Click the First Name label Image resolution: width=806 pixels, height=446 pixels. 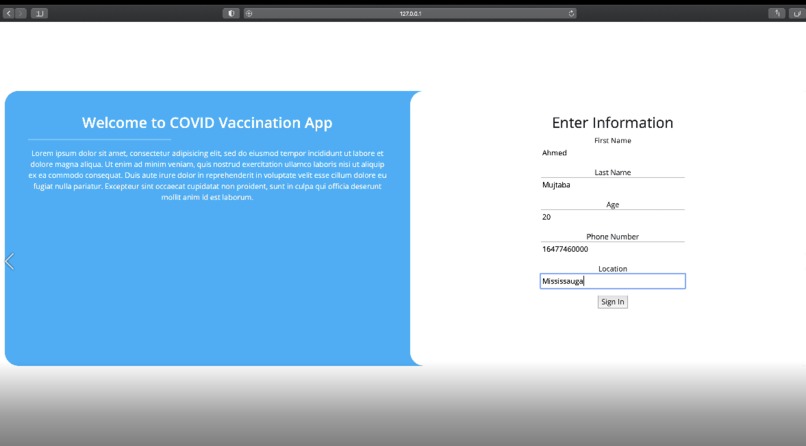point(612,140)
